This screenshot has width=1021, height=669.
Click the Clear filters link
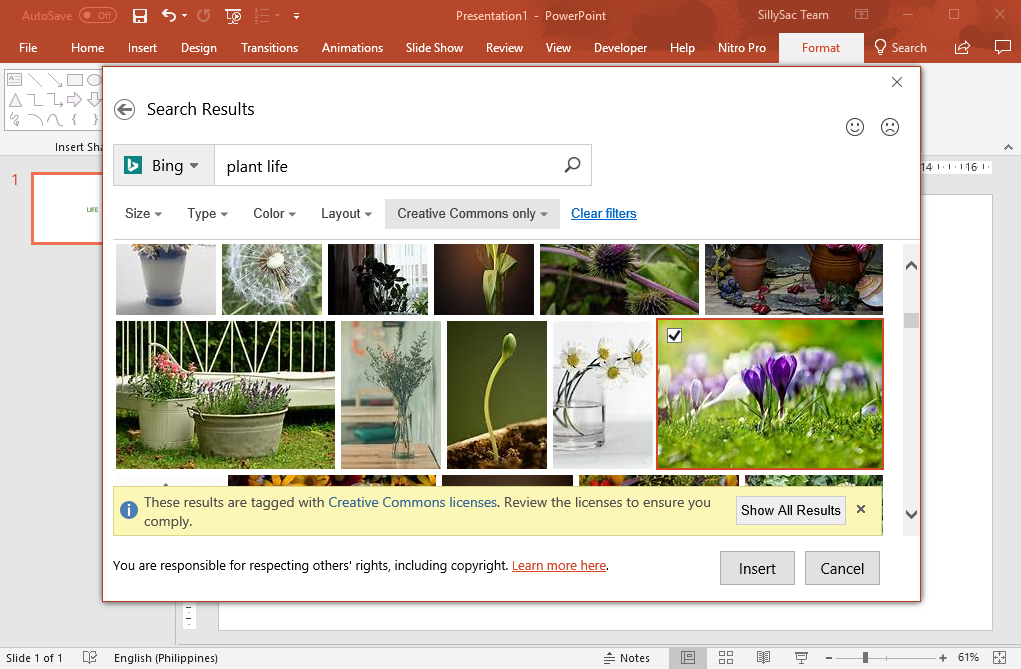(603, 214)
